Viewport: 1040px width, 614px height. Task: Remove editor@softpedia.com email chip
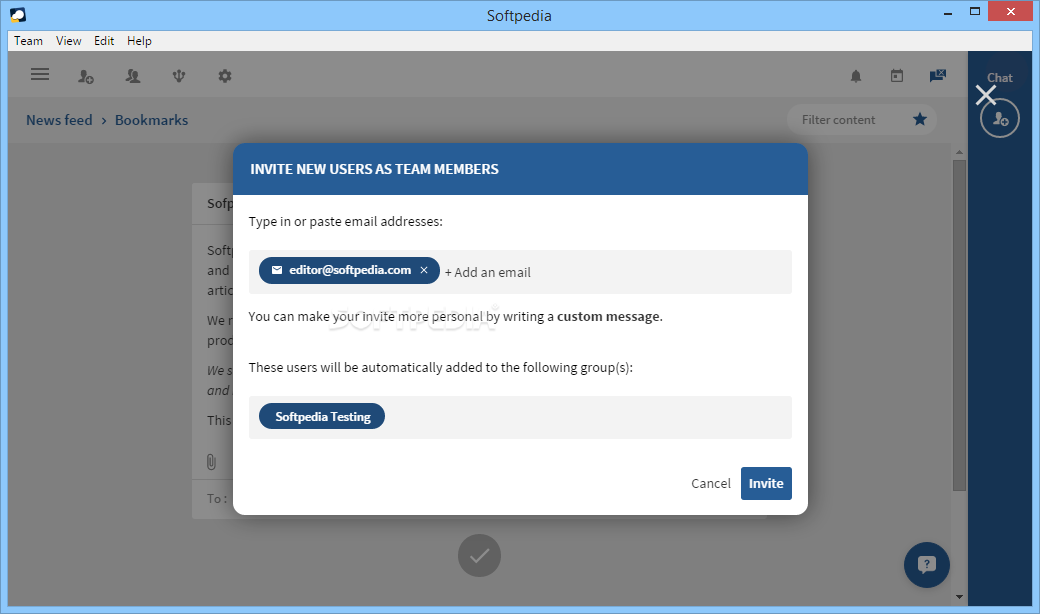(424, 270)
